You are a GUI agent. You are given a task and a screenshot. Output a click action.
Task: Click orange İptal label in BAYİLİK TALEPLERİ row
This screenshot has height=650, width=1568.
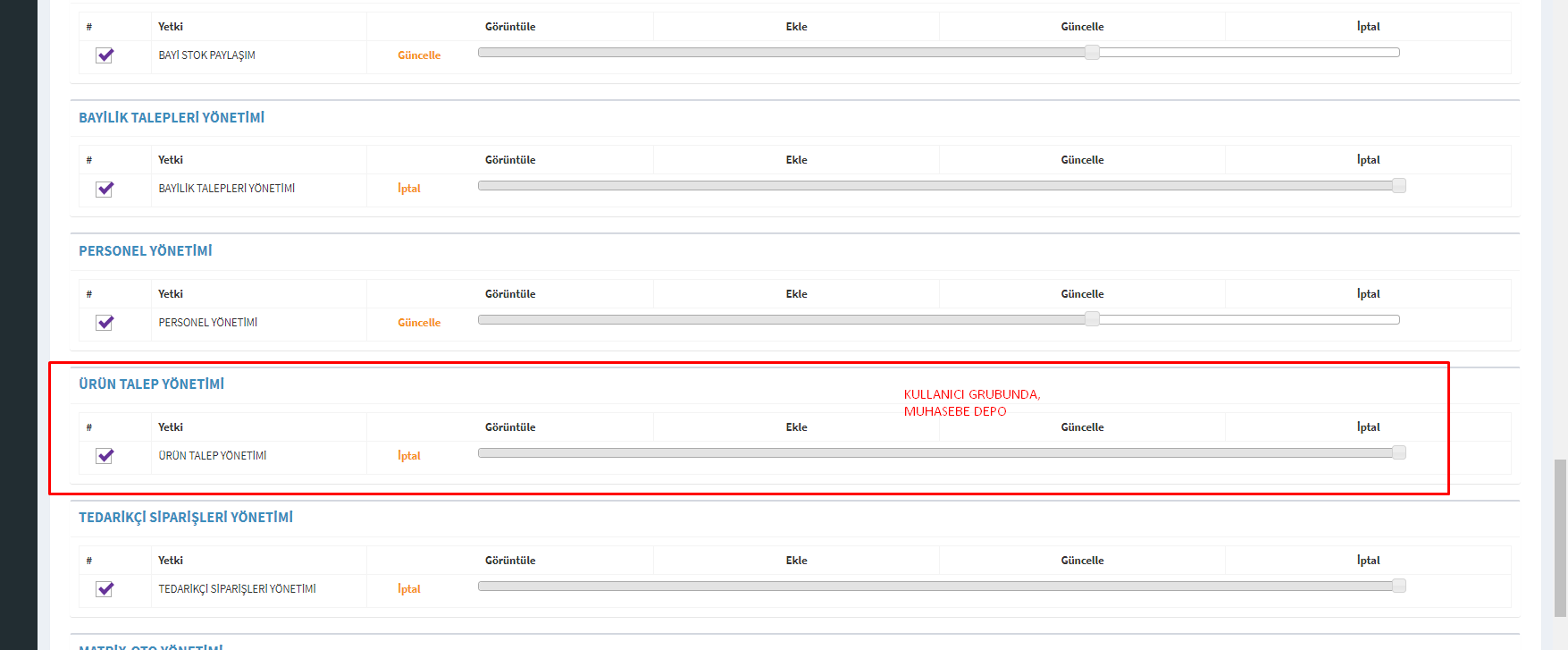click(x=409, y=189)
